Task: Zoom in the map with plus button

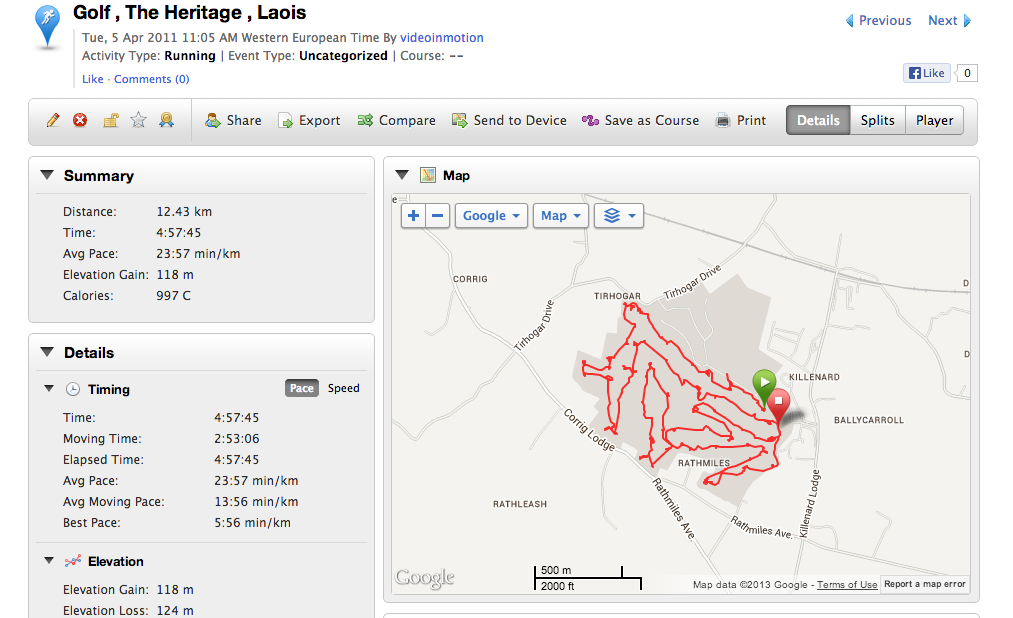Action: point(413,216)
